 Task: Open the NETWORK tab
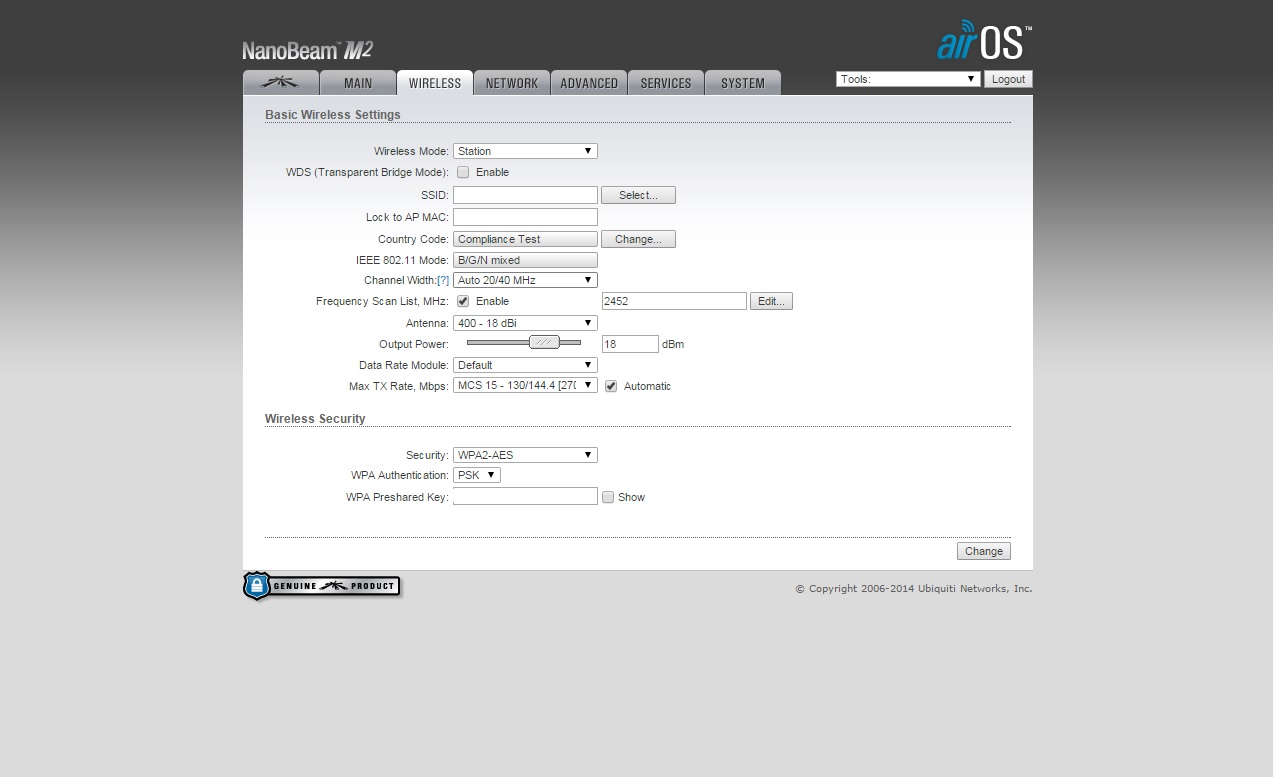point(512,83)
